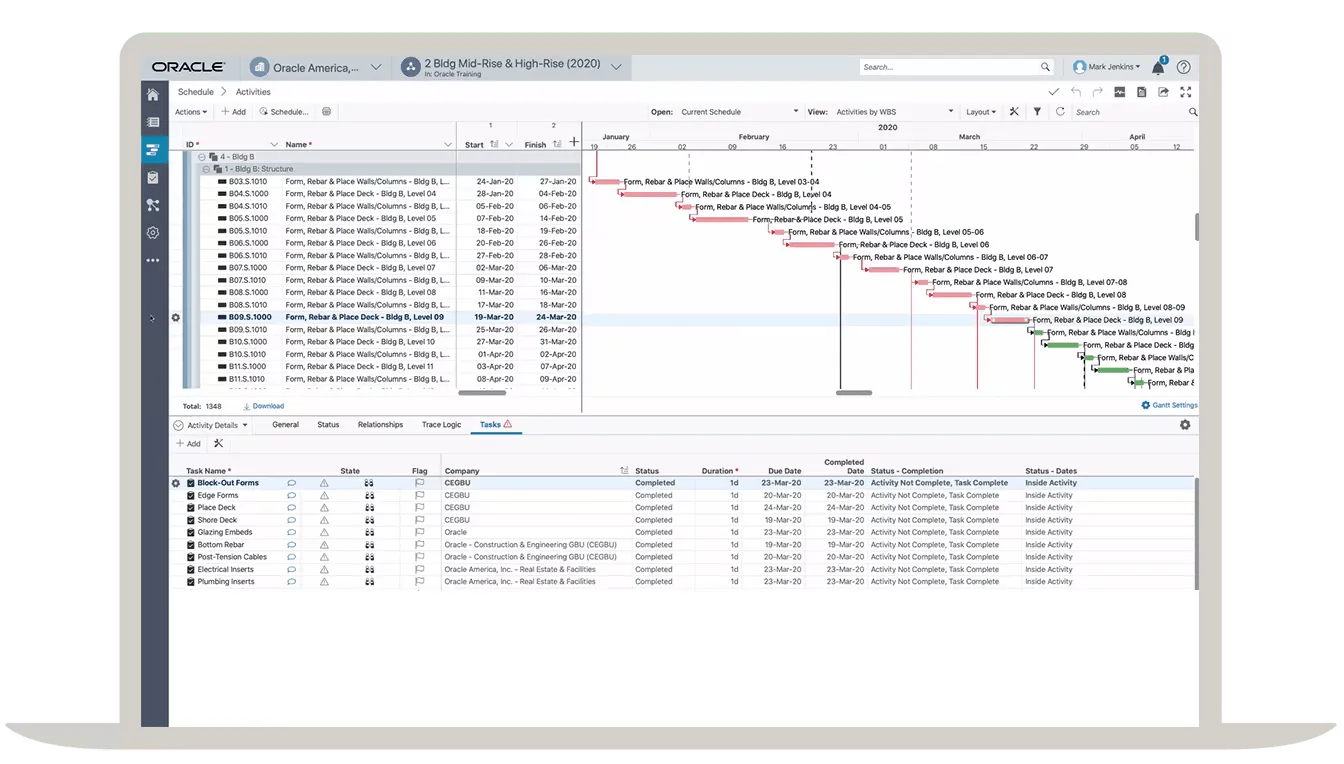Click the Download link
The image size is (1344, 764).
[264, 406]
